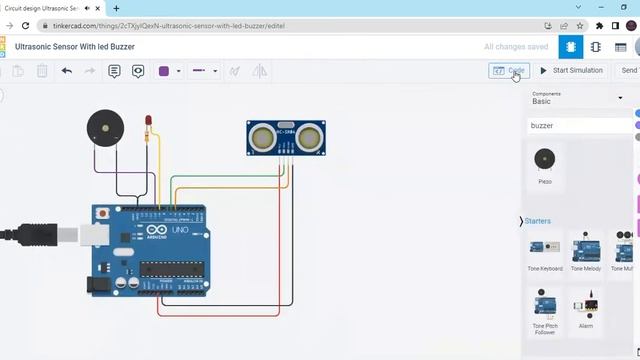Switch to Schematic view
Image resolution: width=640 pixels, height=360 pixels.
596,47
